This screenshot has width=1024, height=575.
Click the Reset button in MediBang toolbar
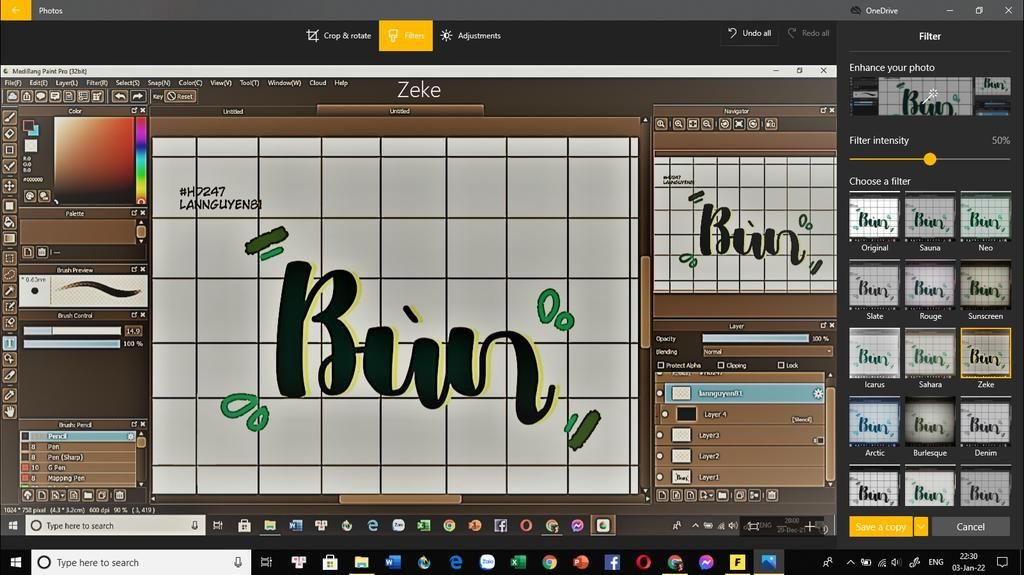point(180,96)
